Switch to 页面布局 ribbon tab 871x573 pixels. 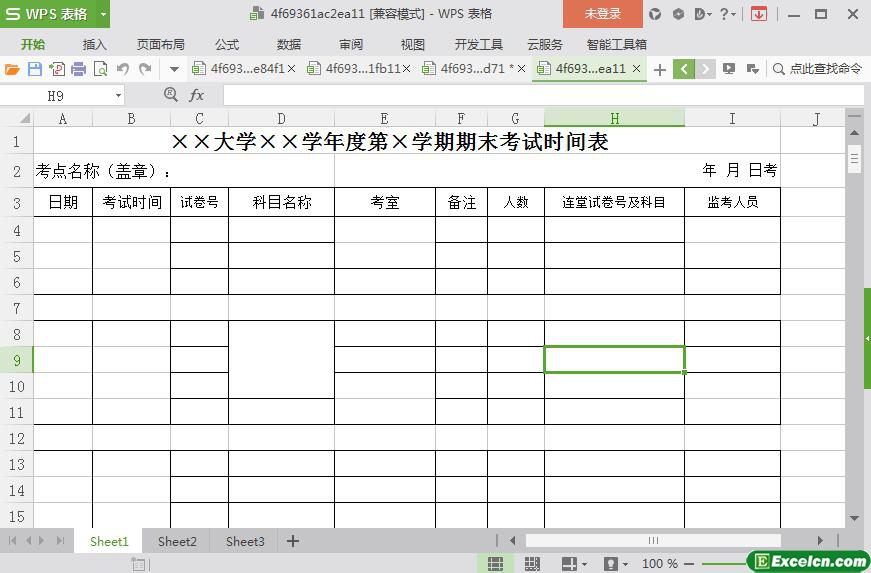tap(161, 44)
